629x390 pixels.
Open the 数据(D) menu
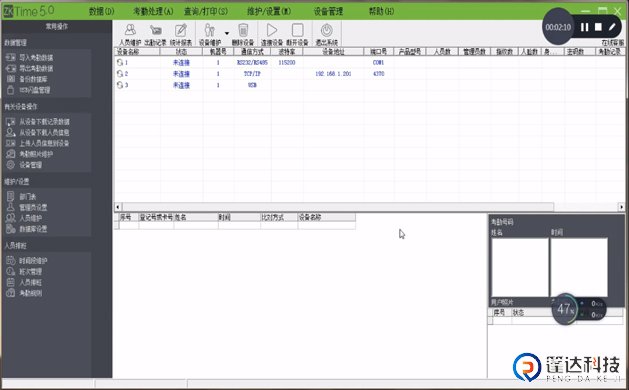(x=101, y=11)
